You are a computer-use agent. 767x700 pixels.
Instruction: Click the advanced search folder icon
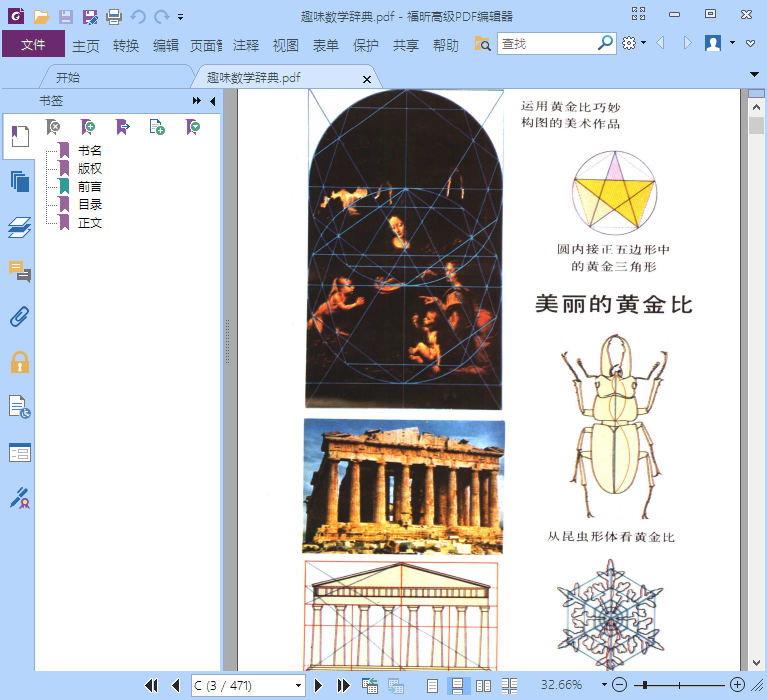tap(482, 44)
